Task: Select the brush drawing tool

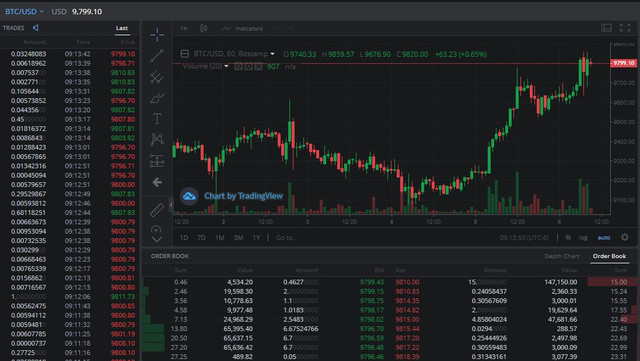Action: 157,98
